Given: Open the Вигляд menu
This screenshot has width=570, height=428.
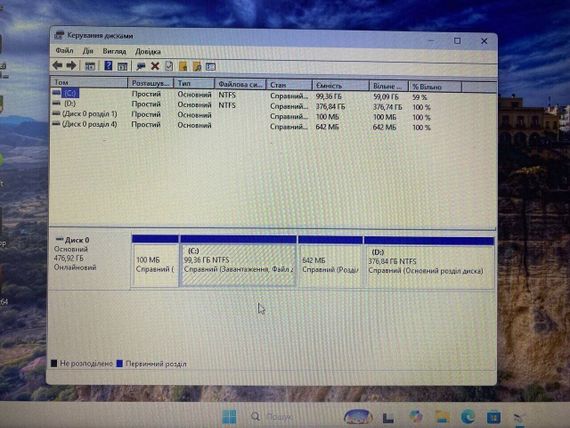Looking at the screenshot, I should coord(114,51).
